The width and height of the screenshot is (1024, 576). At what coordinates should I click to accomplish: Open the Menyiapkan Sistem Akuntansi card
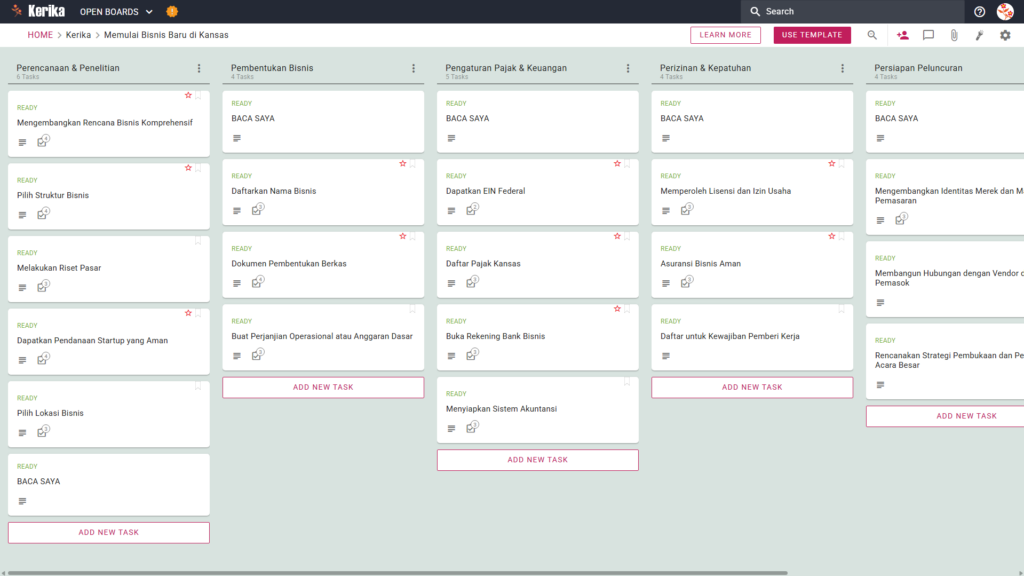coord(537,409)
